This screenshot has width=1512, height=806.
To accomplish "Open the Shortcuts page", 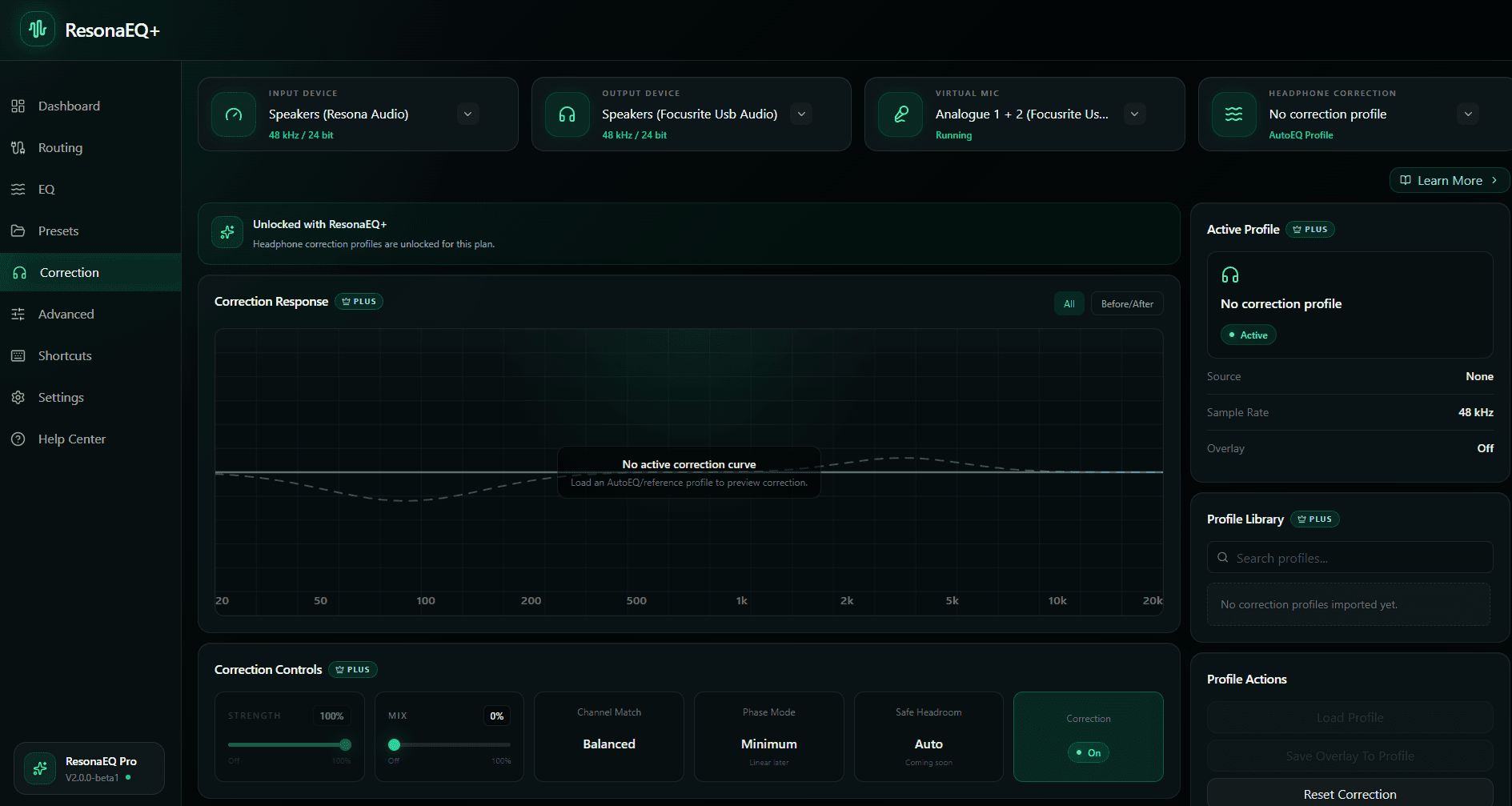I will coord(90,355).
